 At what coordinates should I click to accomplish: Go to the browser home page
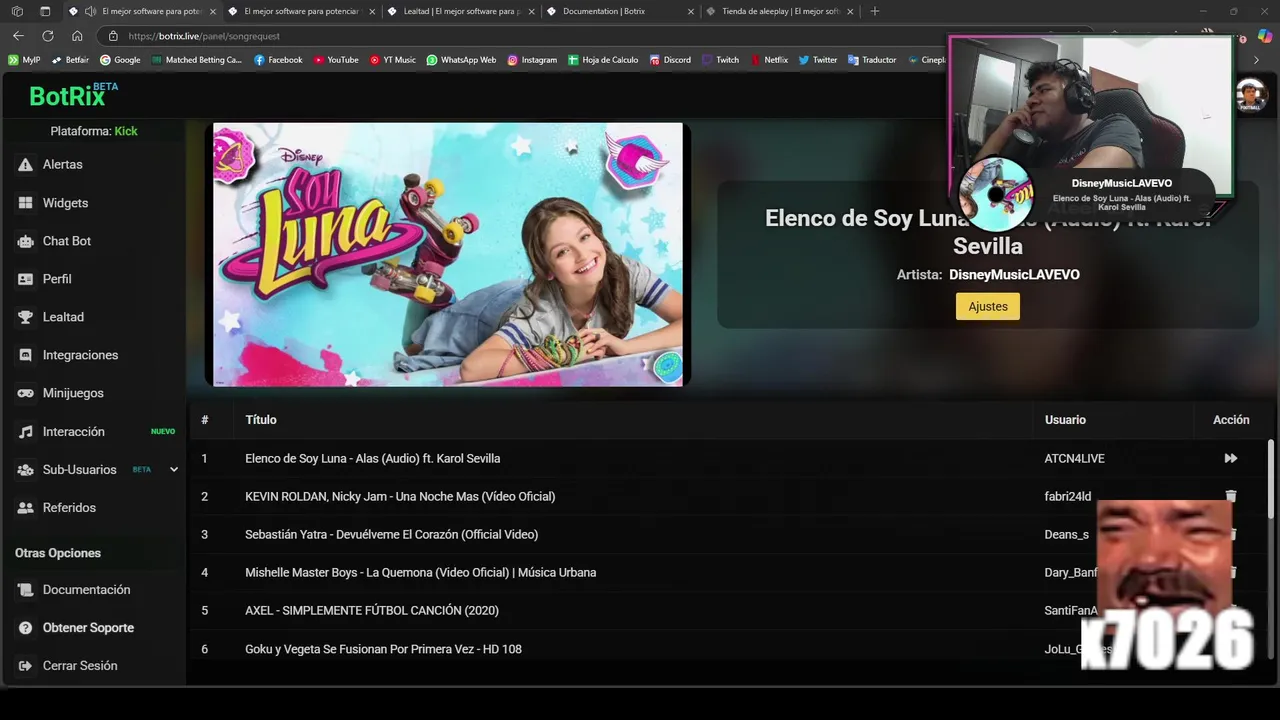pos(77,35)
